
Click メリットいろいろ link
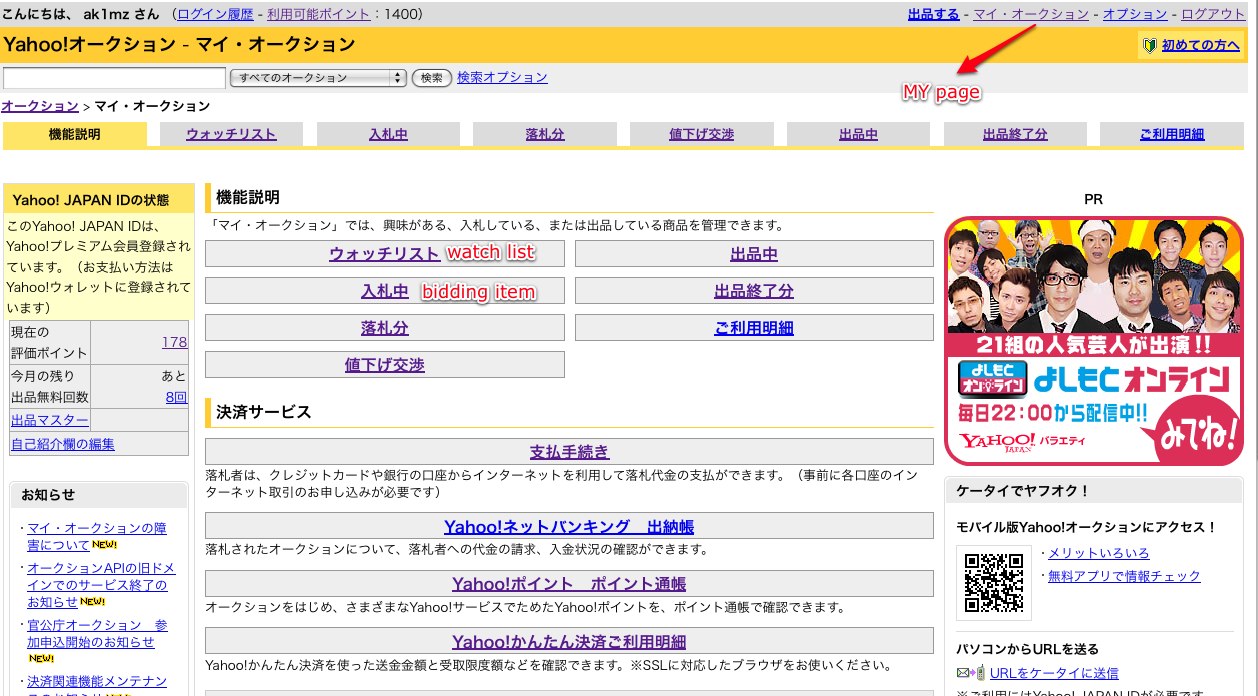pos(1099,553)
